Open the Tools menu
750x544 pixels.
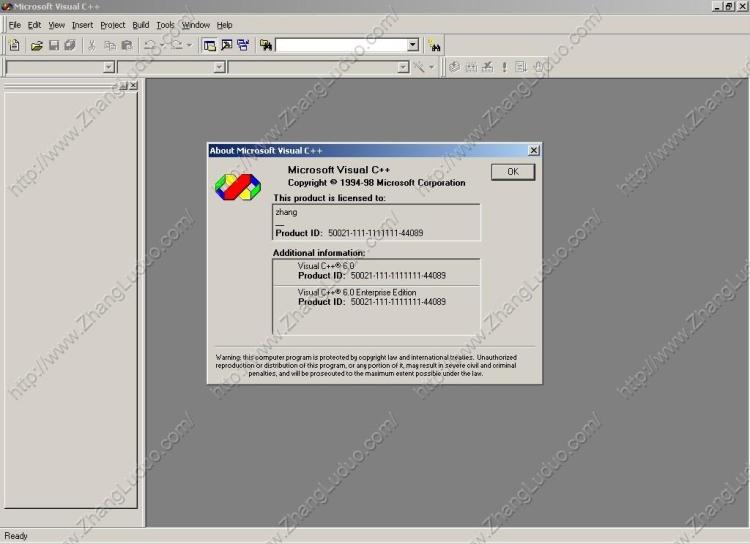(165, 25)
